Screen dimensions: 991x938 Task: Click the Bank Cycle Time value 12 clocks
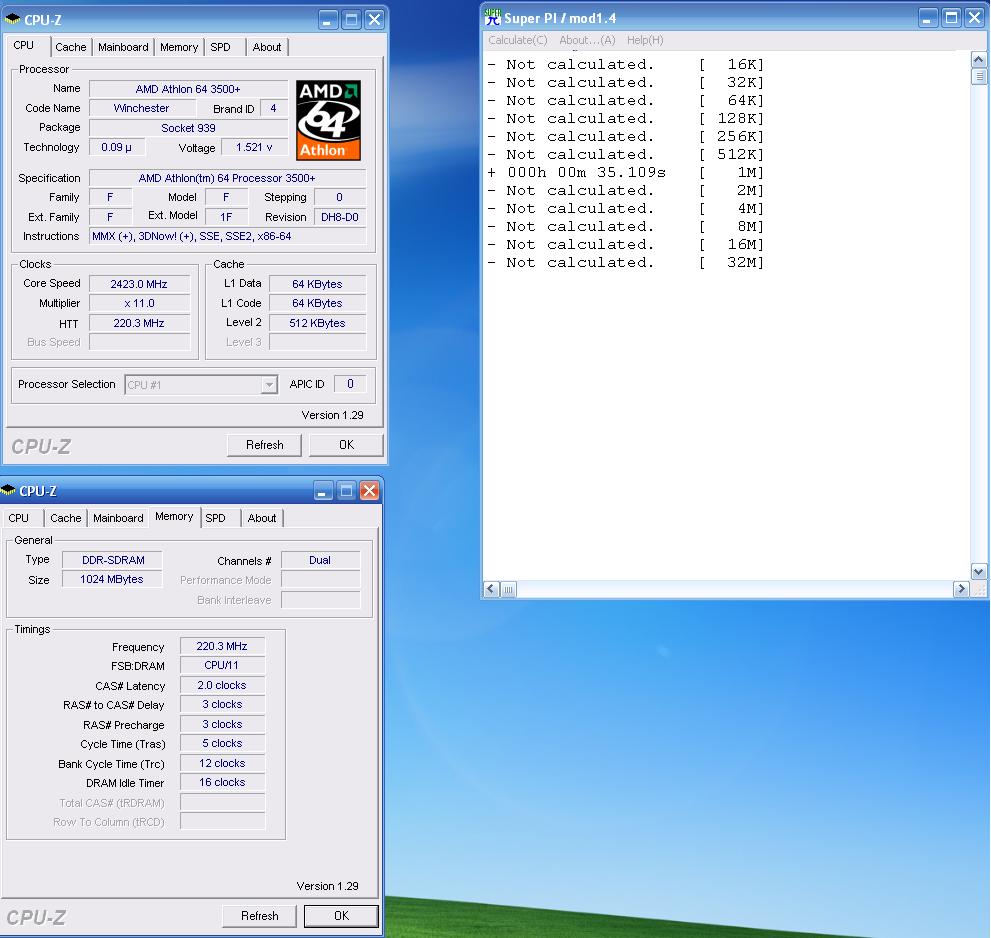(x=222, y=763)
